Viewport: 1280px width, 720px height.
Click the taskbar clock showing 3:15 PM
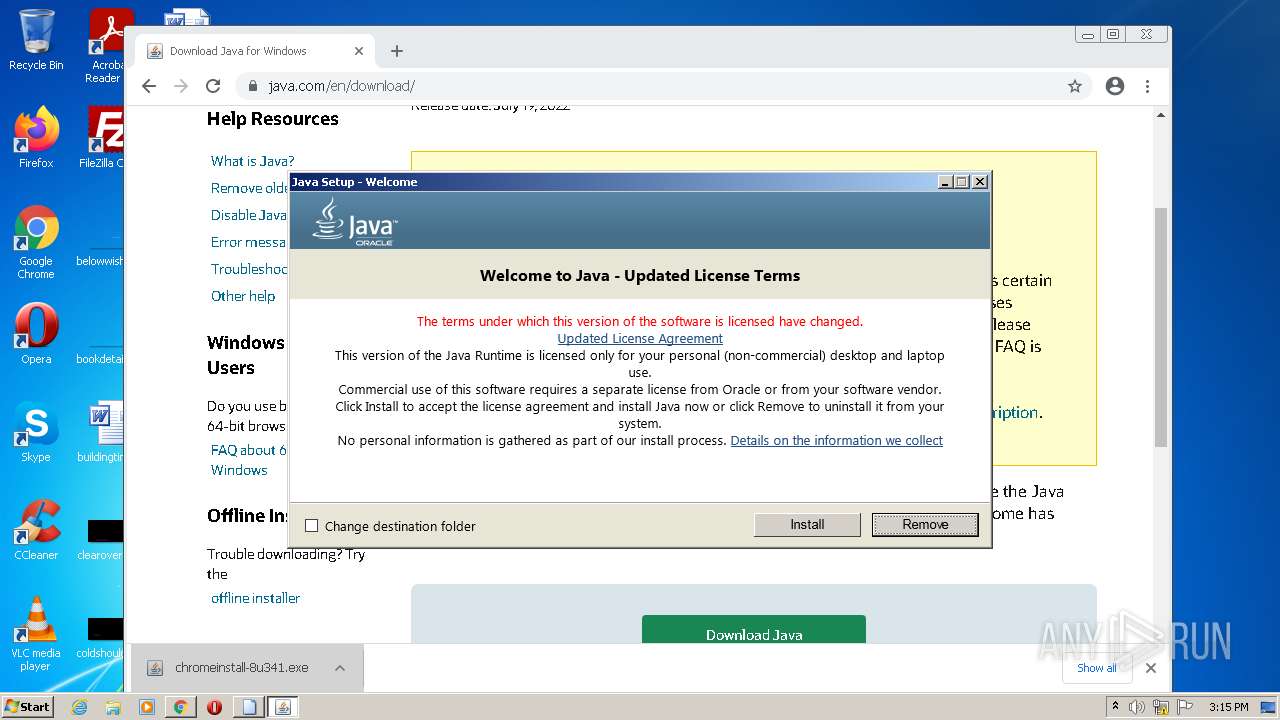click(1228, 707)
